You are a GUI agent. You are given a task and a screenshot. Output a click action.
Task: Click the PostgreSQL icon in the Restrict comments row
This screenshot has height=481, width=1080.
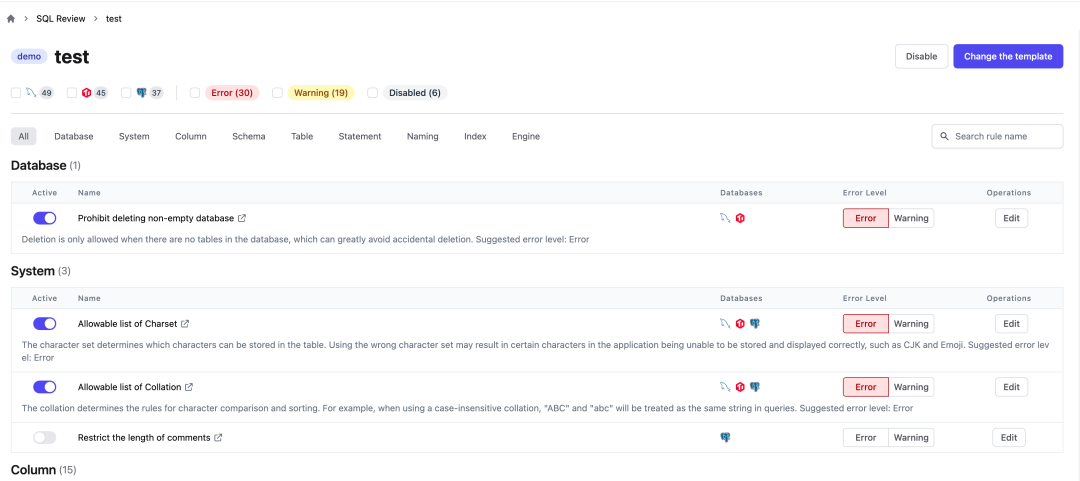(725, 438)
